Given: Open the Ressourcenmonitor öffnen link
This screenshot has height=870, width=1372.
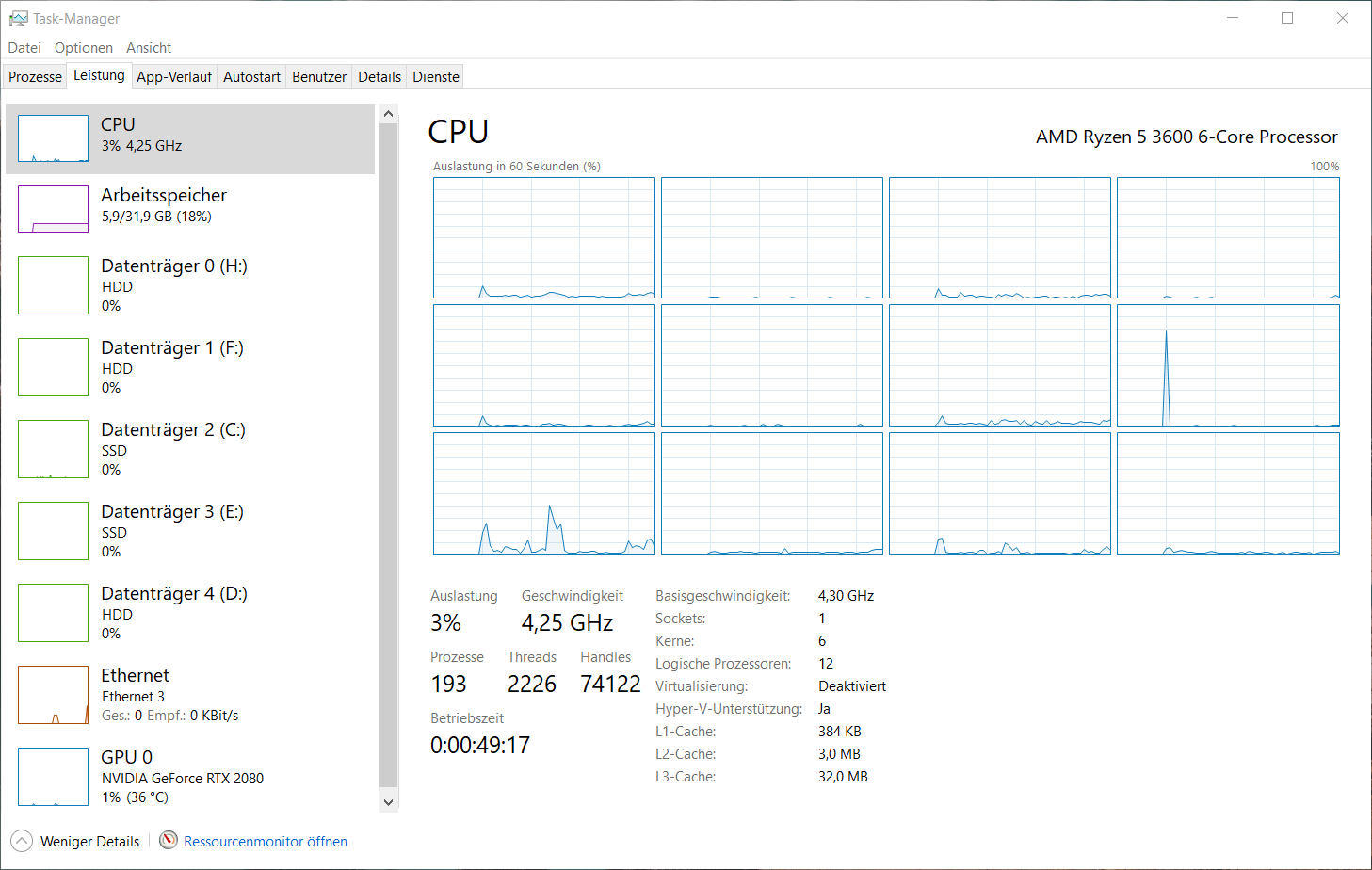Looking at the screenshot, I should pos(266,842).
